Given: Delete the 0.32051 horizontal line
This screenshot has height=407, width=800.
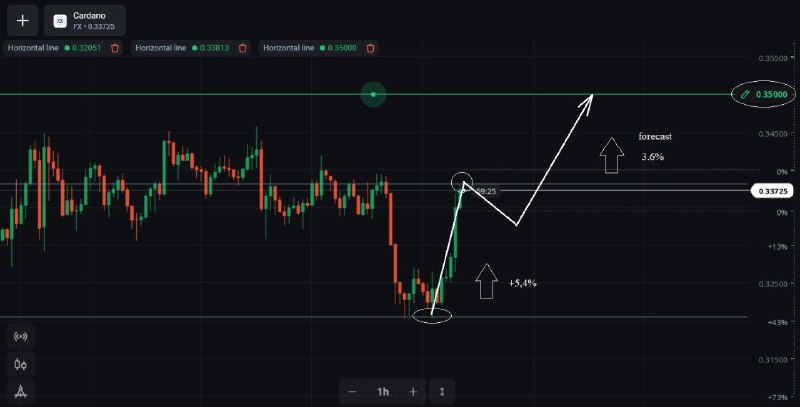Looking at the screenshot, I should click(x=115, y=48).
